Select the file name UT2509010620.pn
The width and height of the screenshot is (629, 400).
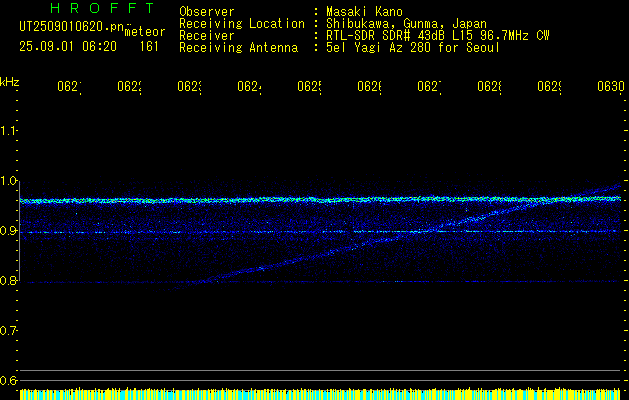72,27
